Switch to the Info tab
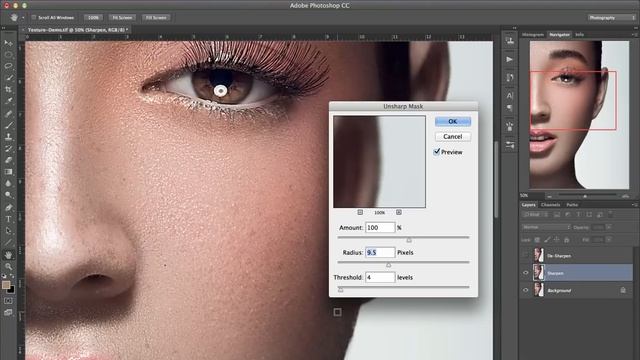 click(x=580, y=35)
